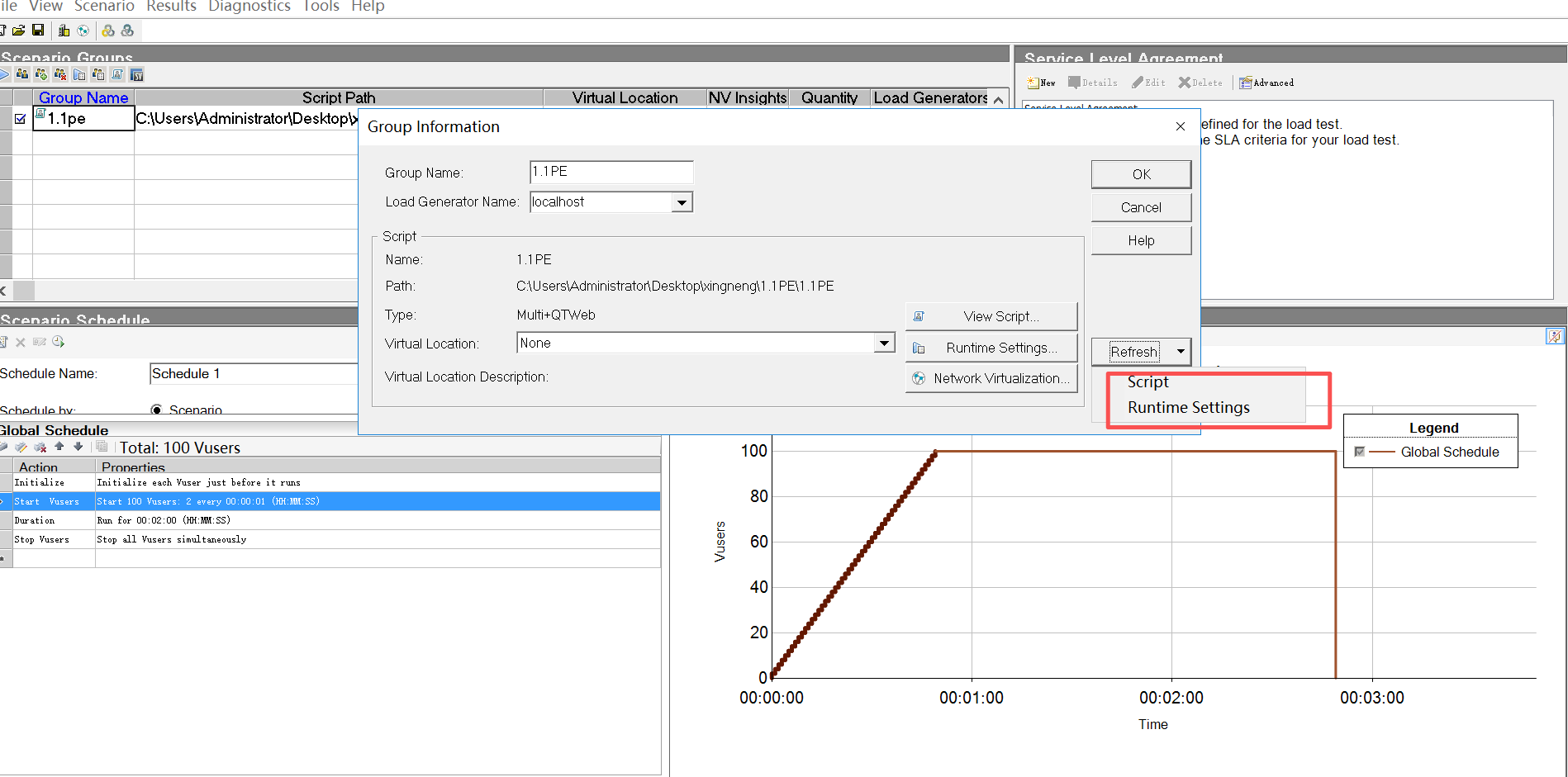The width and height of the screenshot is (1568, 777).
Task: Click the Help button in the dialog
Action: click(x=1141, y=240)
